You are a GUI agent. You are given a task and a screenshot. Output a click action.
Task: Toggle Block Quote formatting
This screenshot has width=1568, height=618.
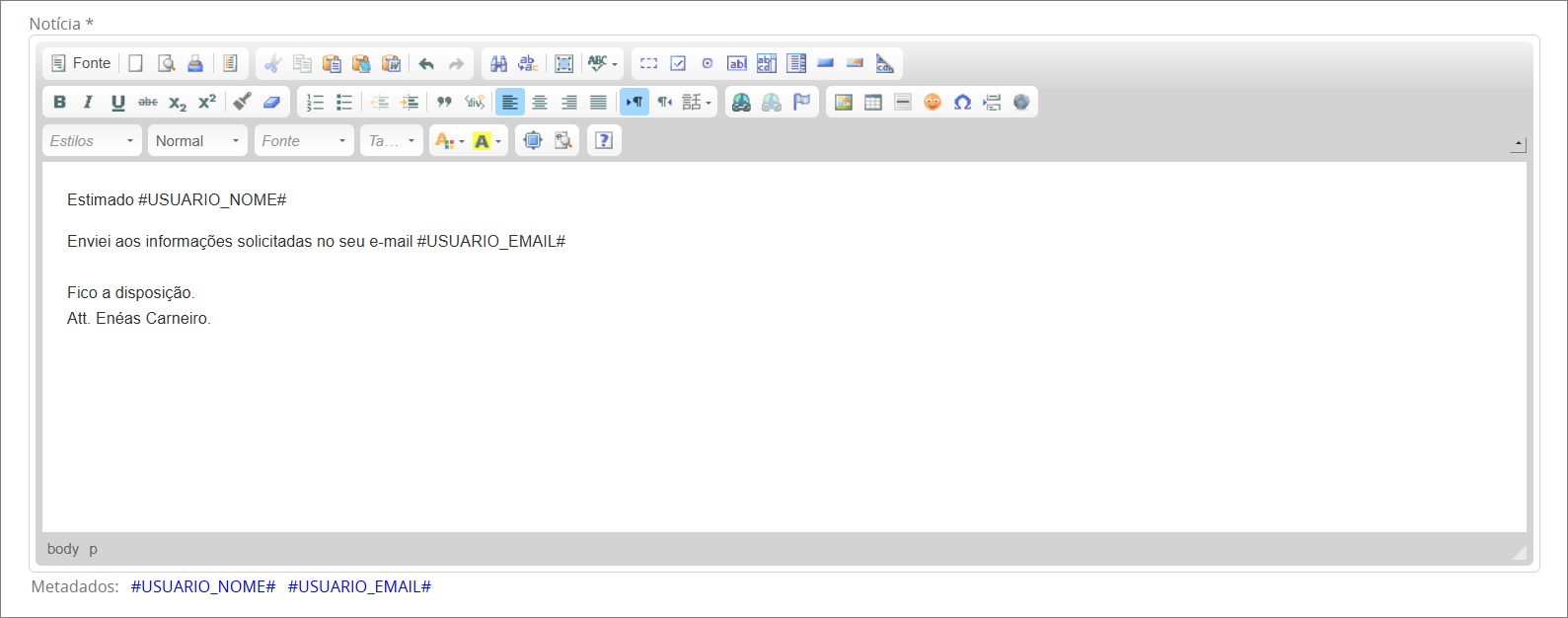445,102
